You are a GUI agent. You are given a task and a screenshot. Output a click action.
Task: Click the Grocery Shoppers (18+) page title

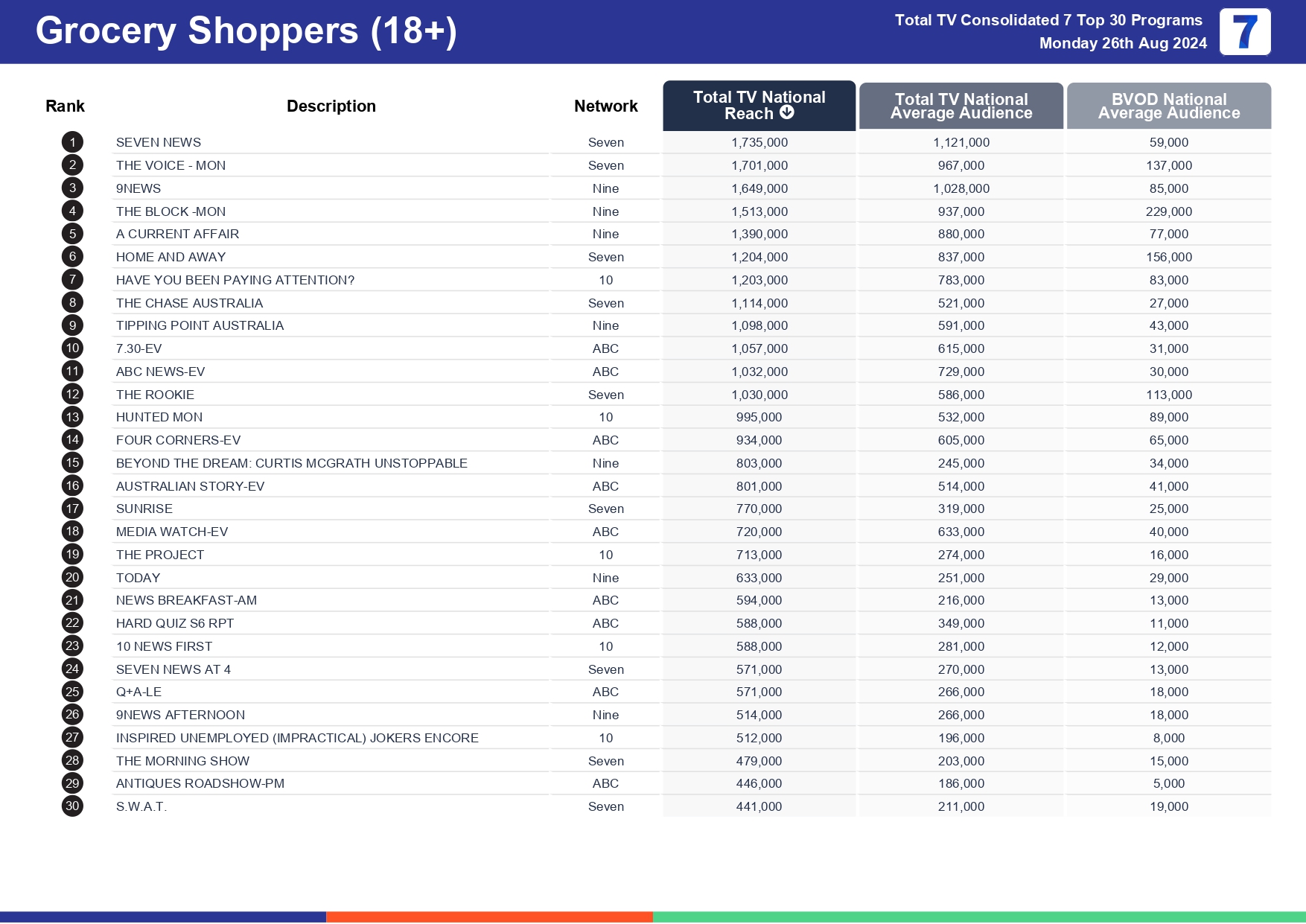pos(246,31)
